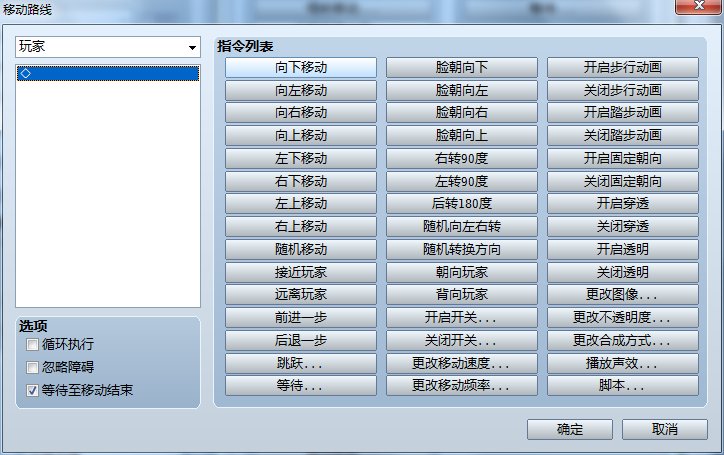Screen dimensions: 724x455
Task: Click the 关闭透明 button
Action: [623, 272]
